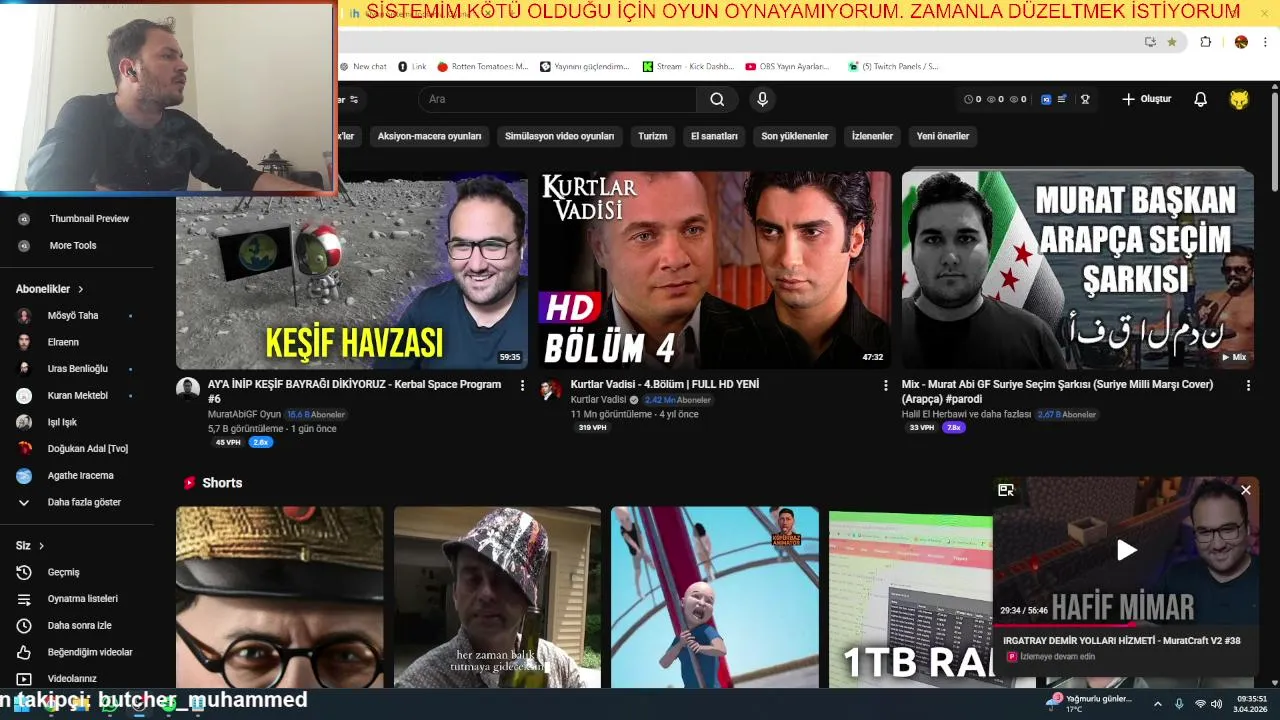Click the search magnifier button
This screenshot has height=720, width=1280.
(717, 99)
